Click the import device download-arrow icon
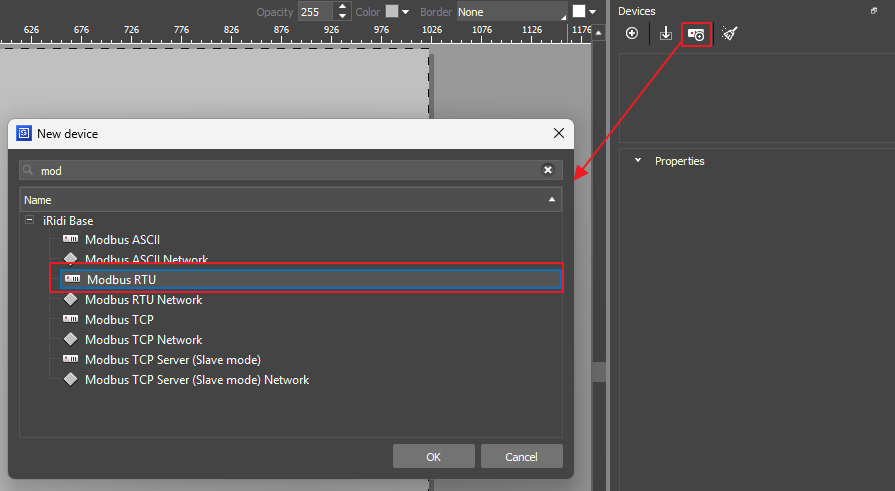Viewport: 895px width, 491px height. point(666,33)
